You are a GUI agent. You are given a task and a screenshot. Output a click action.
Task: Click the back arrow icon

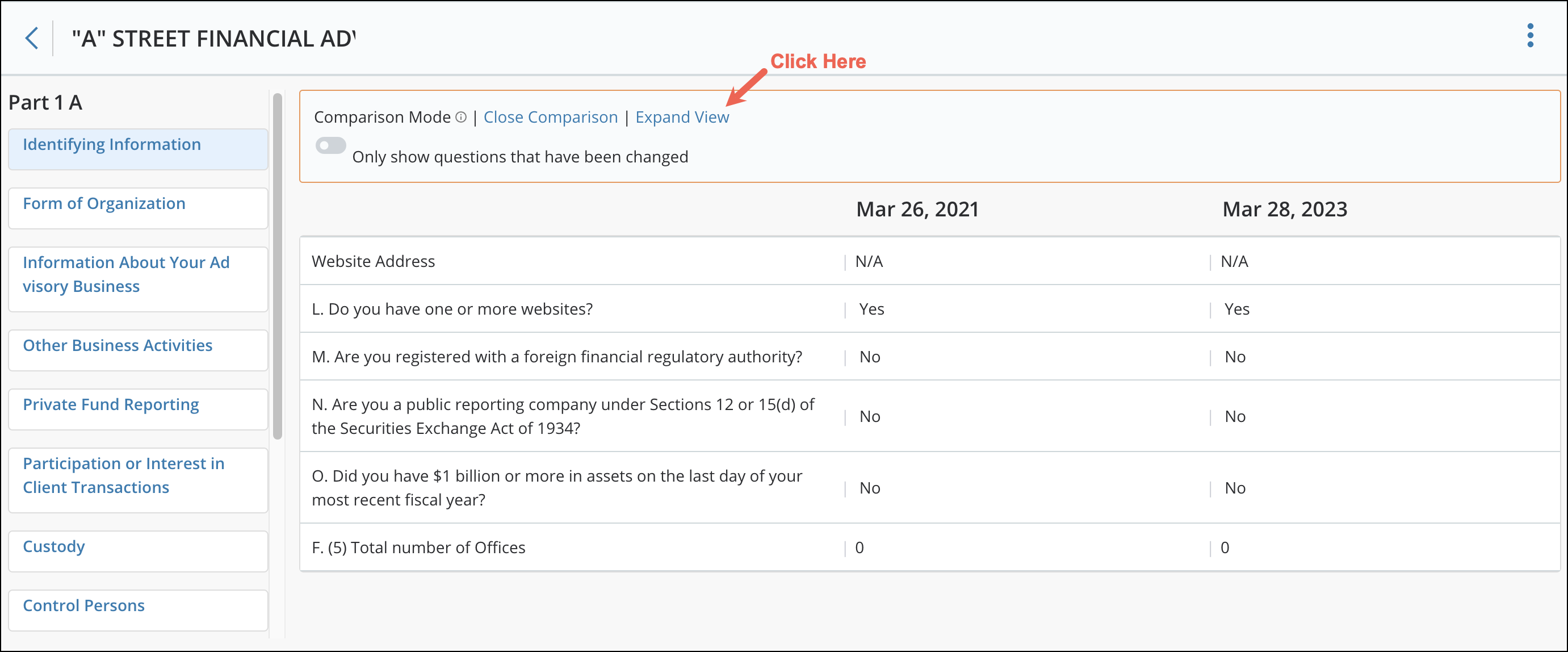pyautogui.click(x=31, y=37)
